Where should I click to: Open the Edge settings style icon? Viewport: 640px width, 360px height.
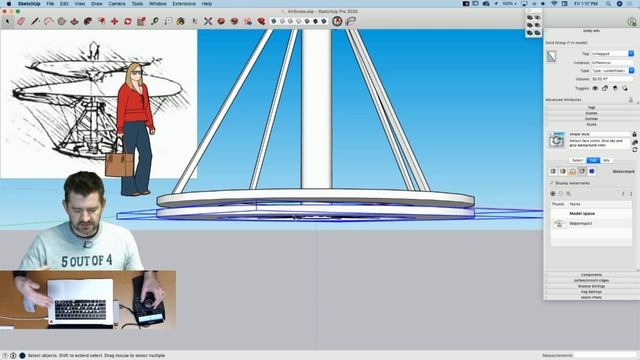[x=553, y=171]
